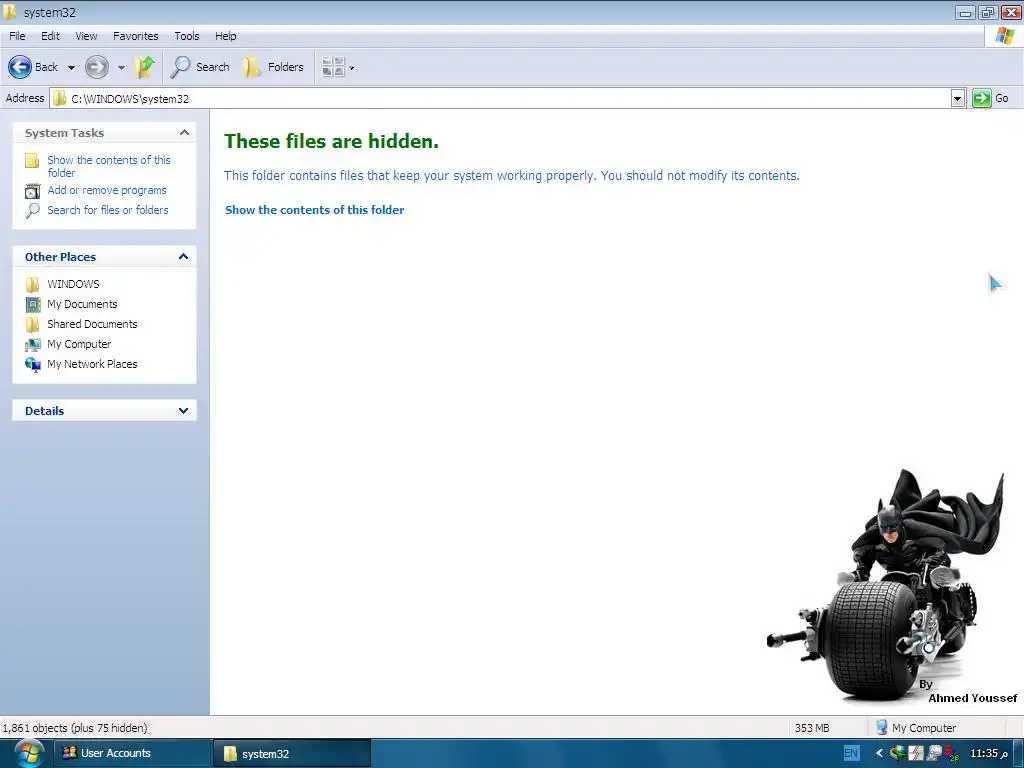Screen dimensions: 1024x768
Task: Click the Shared Documents folder icon
Action: [x=33, y=325]
